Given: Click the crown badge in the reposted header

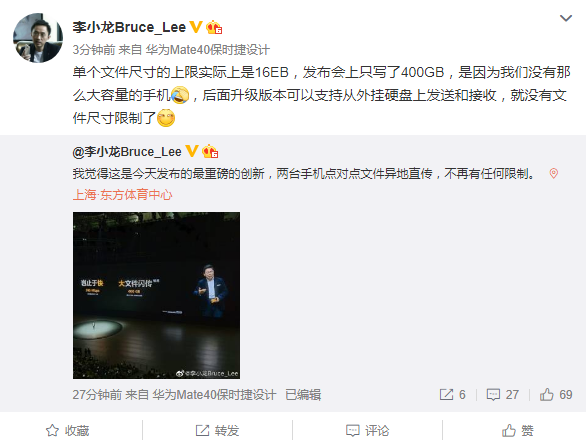Looking at the screenshot, I should point(210,151).
